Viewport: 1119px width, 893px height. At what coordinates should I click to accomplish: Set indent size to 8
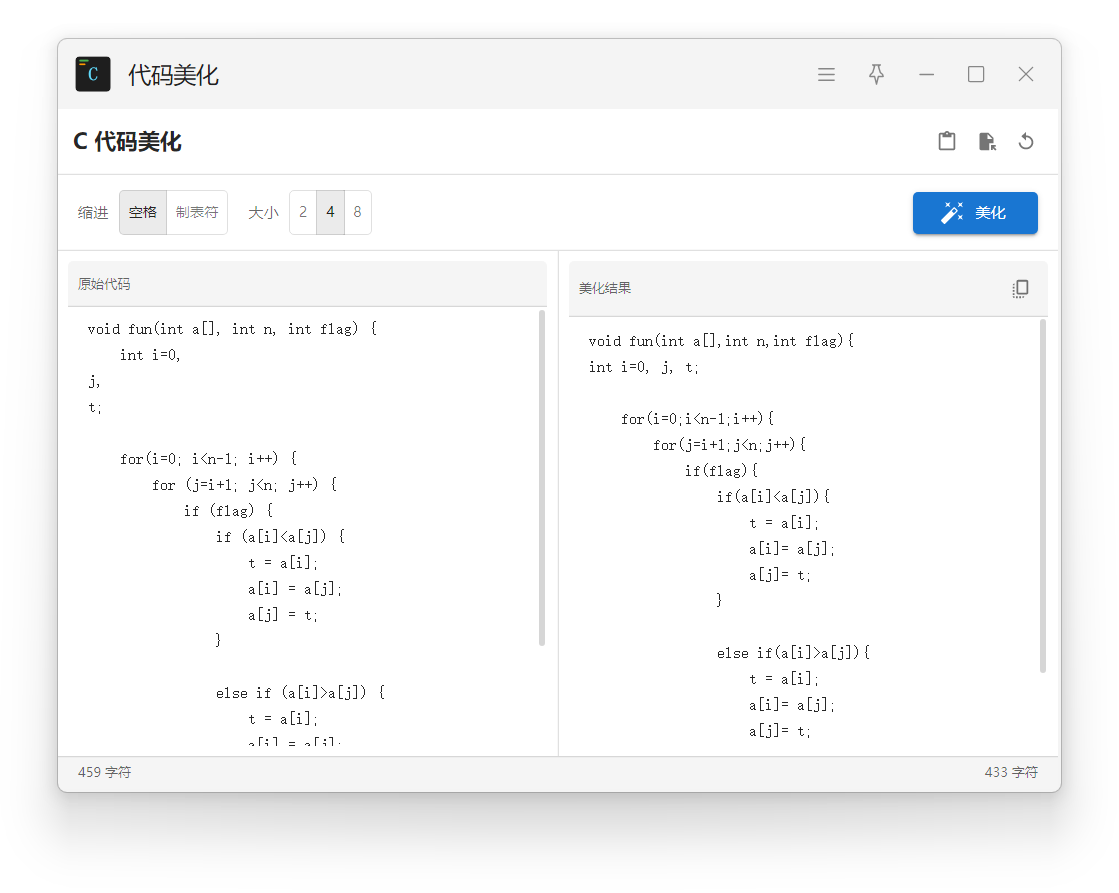tap(357, 213)
